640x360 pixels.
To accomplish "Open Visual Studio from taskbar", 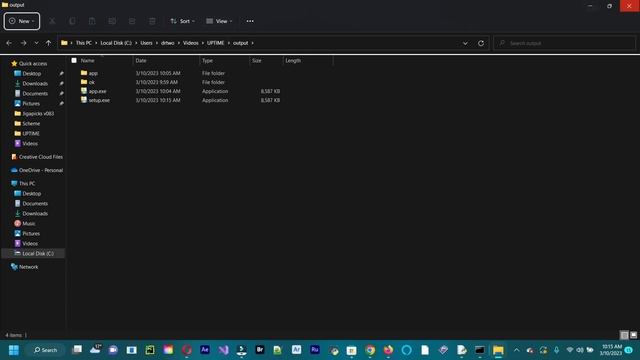I will [223, 350].
